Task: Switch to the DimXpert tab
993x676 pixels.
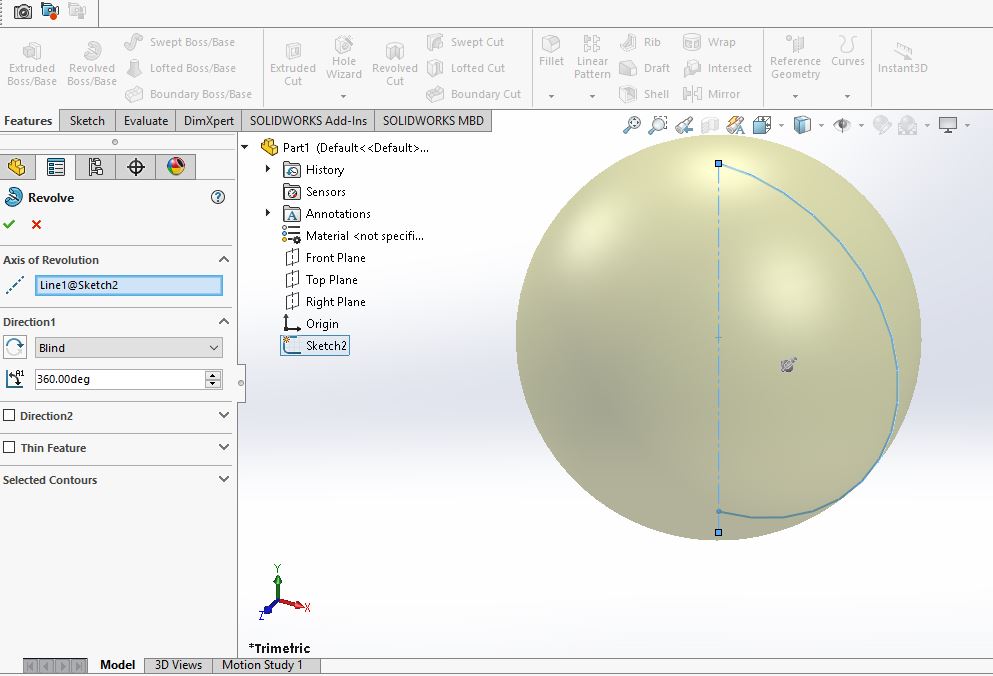Action: (x=209, y=120)
